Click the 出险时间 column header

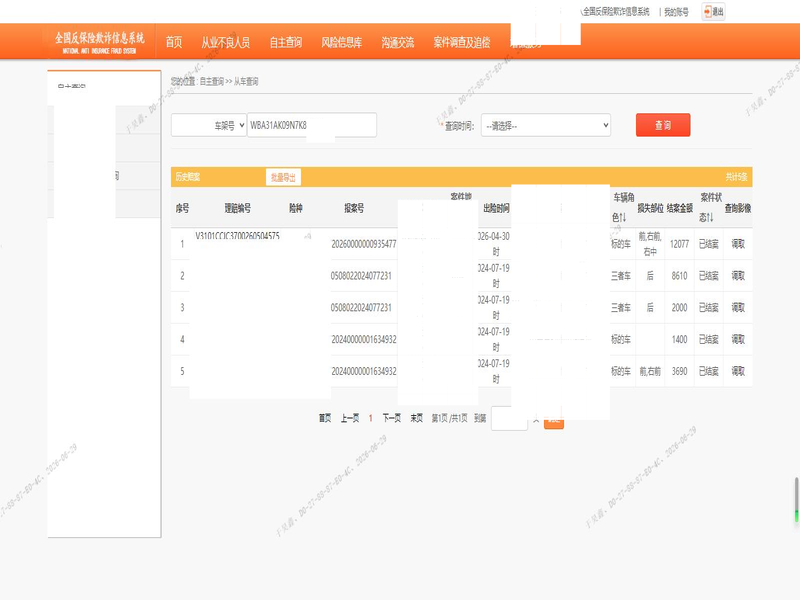[496, 208]
